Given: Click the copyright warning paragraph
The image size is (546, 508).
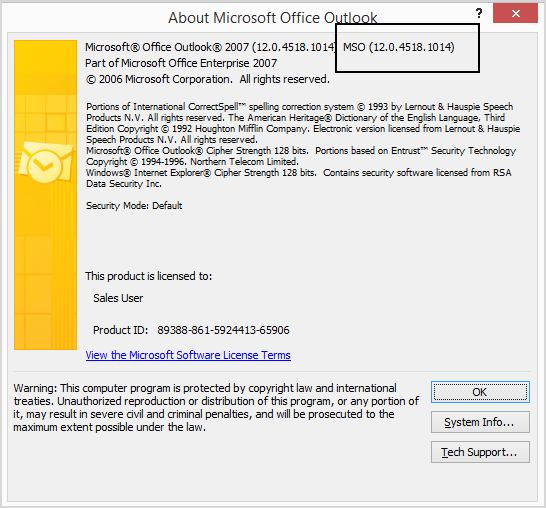Looking at the screenshot, I should click(216, 407).
